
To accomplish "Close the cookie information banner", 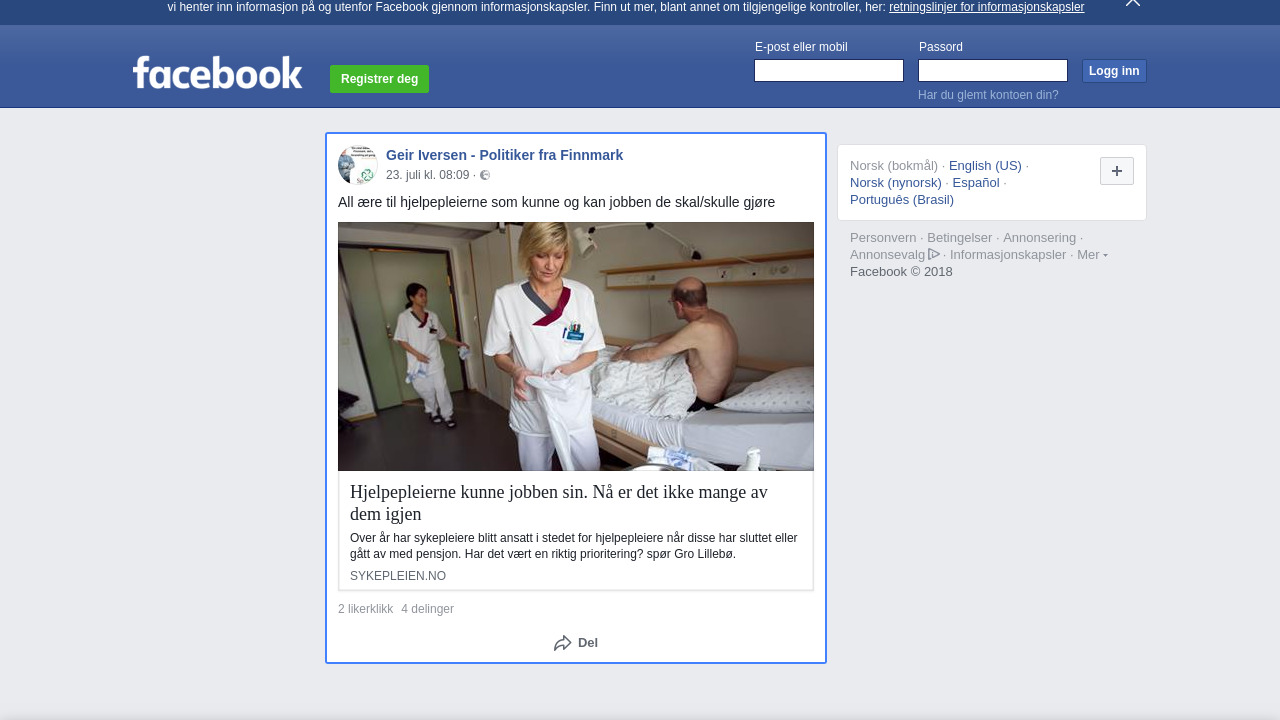I will point(1133,3).
